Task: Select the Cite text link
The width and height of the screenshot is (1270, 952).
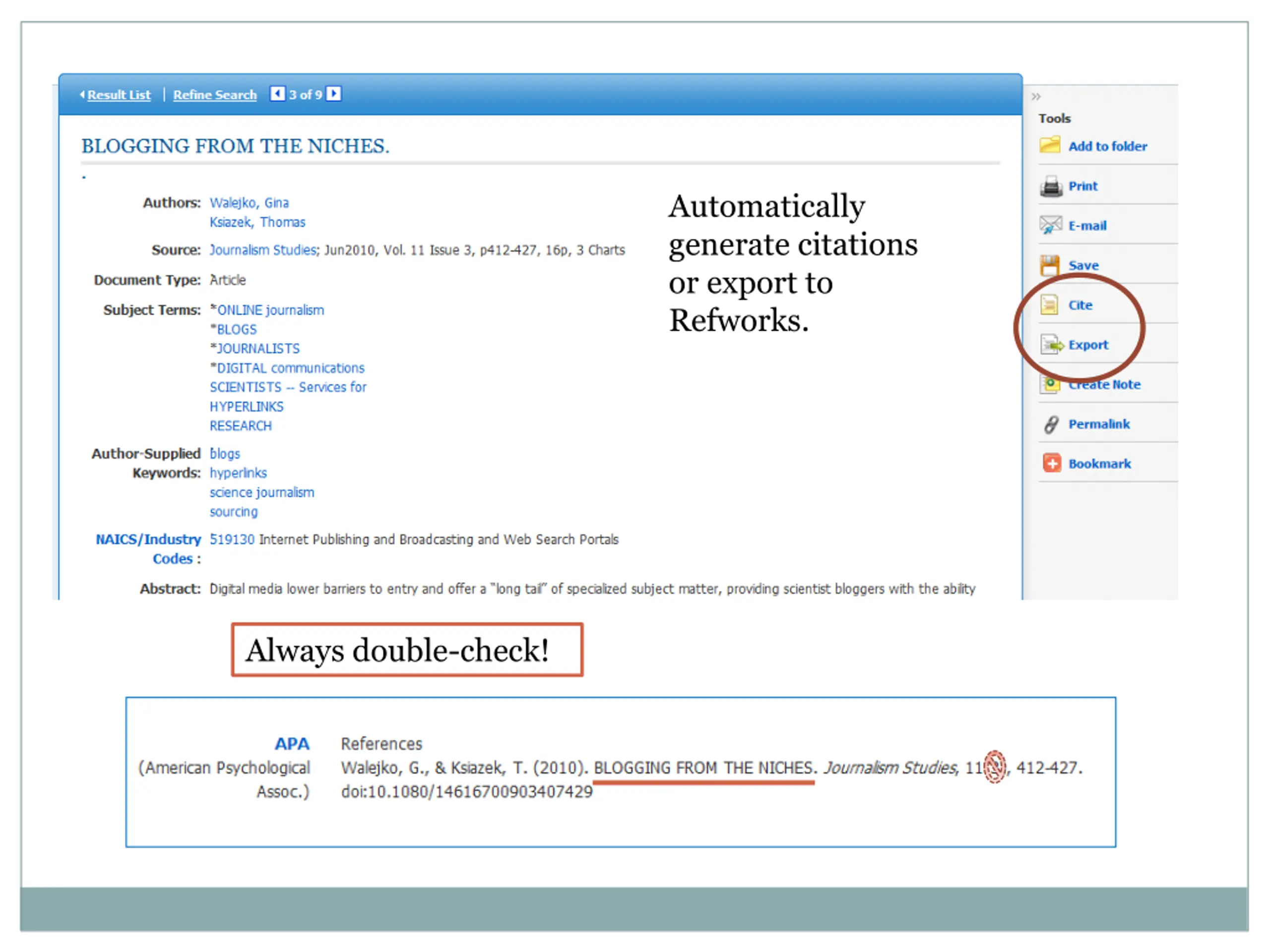Action: click(1080, 305)
